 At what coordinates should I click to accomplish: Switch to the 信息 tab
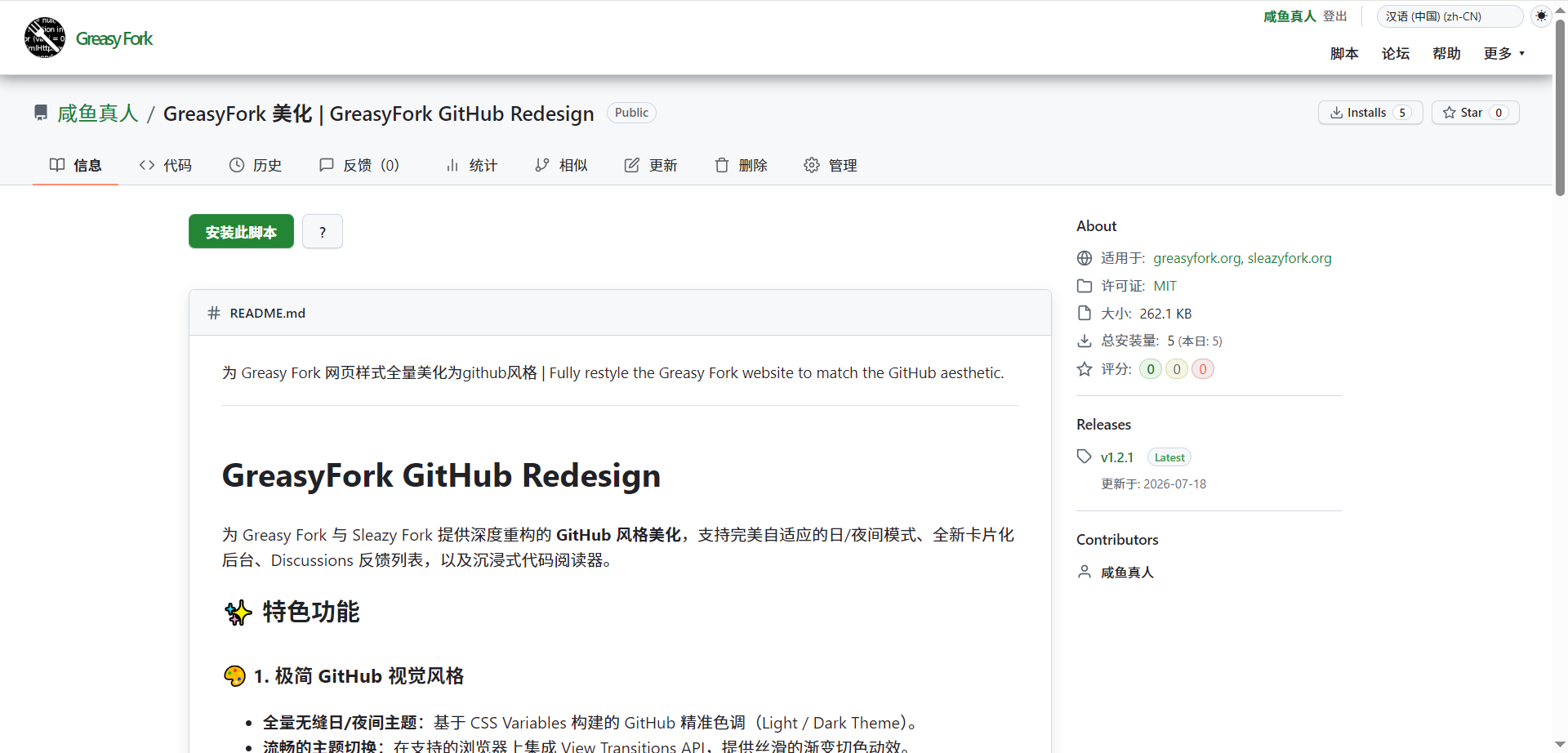tap(75, 165)
